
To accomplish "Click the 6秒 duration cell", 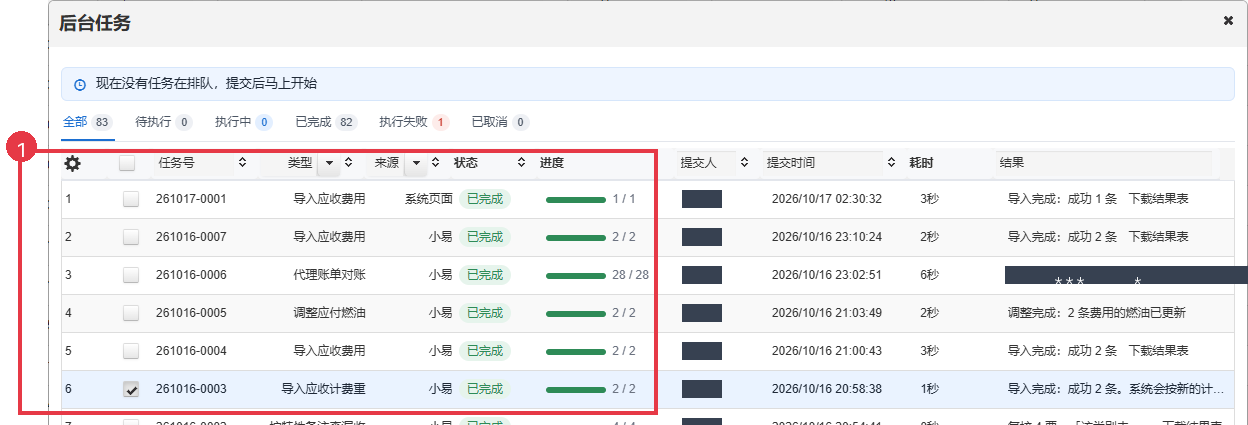I will point(930,275).
